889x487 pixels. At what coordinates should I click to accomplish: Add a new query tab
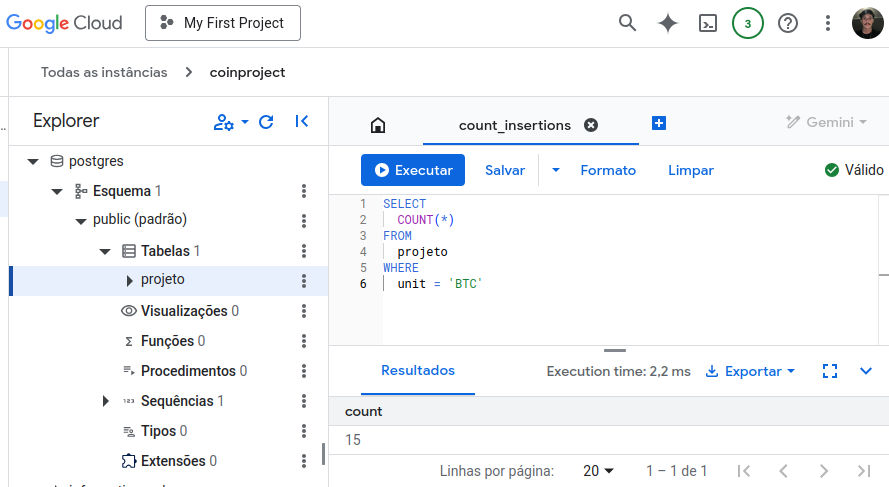point(659,123)
